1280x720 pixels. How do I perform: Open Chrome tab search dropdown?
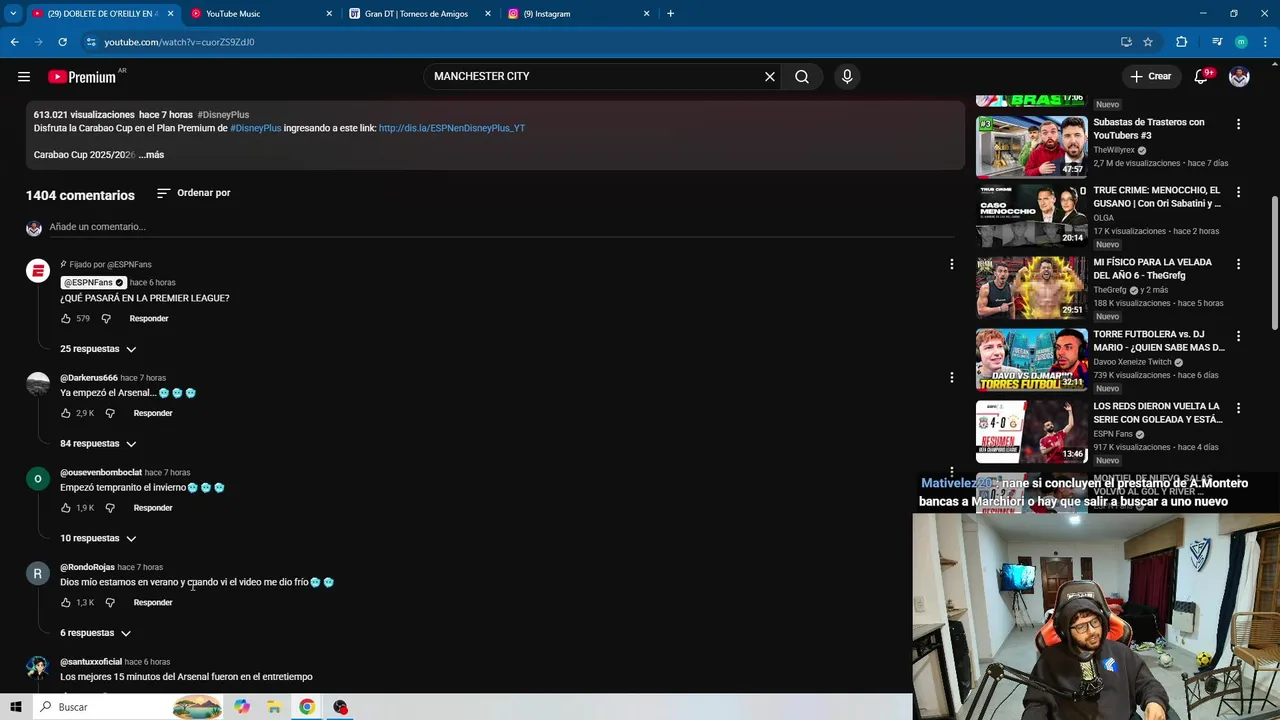pyautogui.click(x=13, y=14)
